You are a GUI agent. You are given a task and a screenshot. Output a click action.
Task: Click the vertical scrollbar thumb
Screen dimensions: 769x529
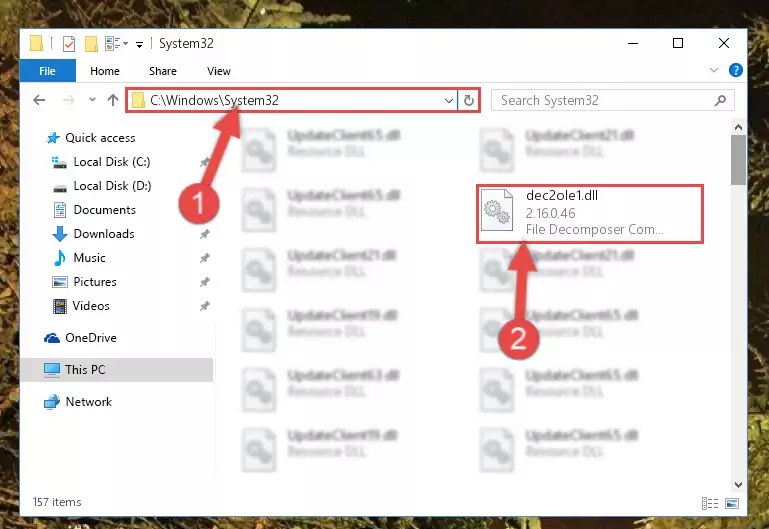(738, 160)
